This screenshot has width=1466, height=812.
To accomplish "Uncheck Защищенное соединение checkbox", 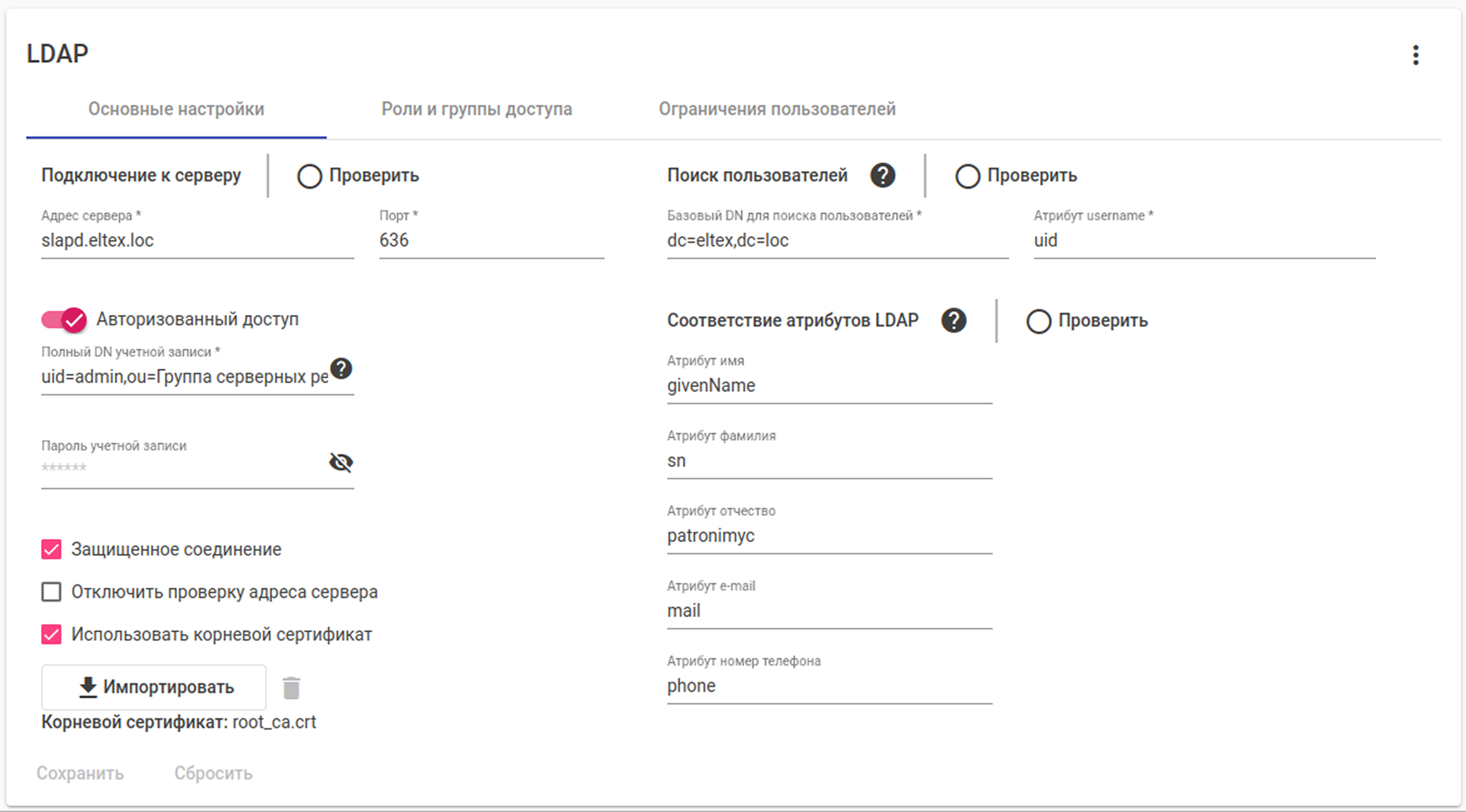I will (x=51, y=549).
